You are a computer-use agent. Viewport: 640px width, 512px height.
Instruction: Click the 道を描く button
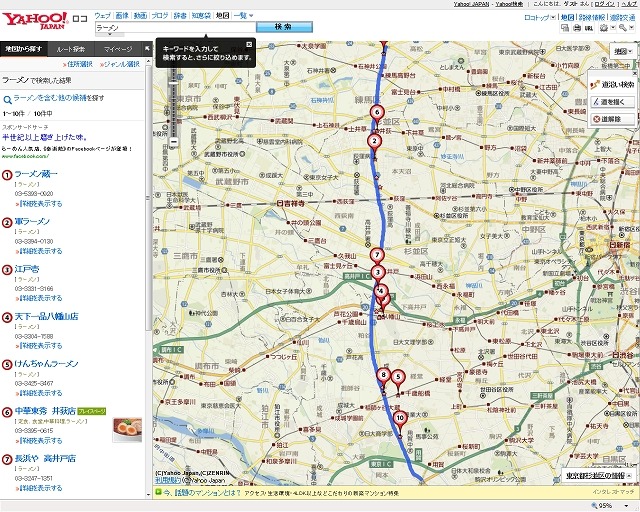pos(612,102)
